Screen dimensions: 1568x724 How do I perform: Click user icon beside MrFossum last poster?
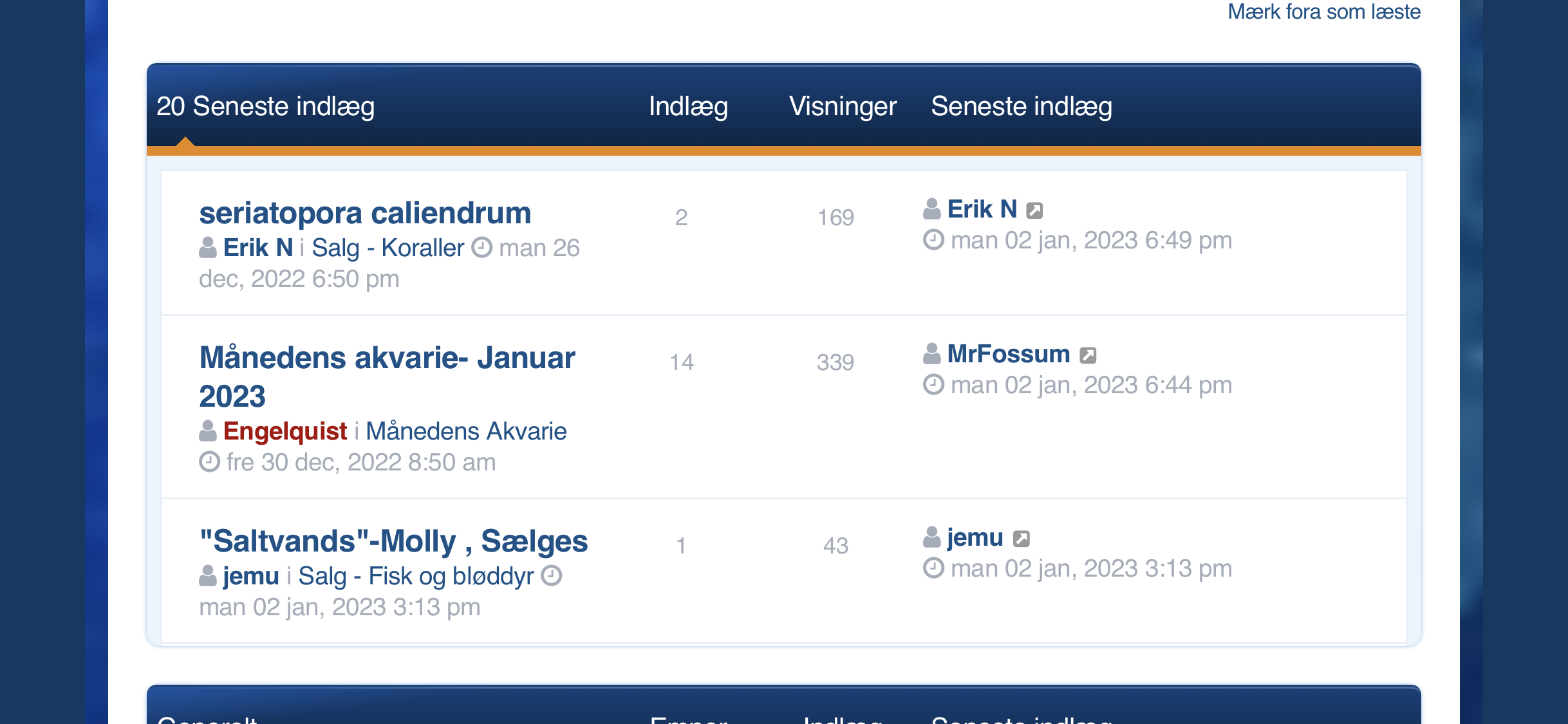[x=932, y=354]
